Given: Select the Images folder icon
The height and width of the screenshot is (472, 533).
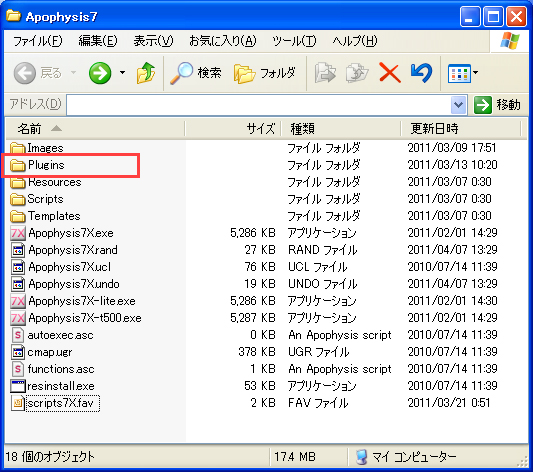Looking at the screenshot, I should coord(18,148).
